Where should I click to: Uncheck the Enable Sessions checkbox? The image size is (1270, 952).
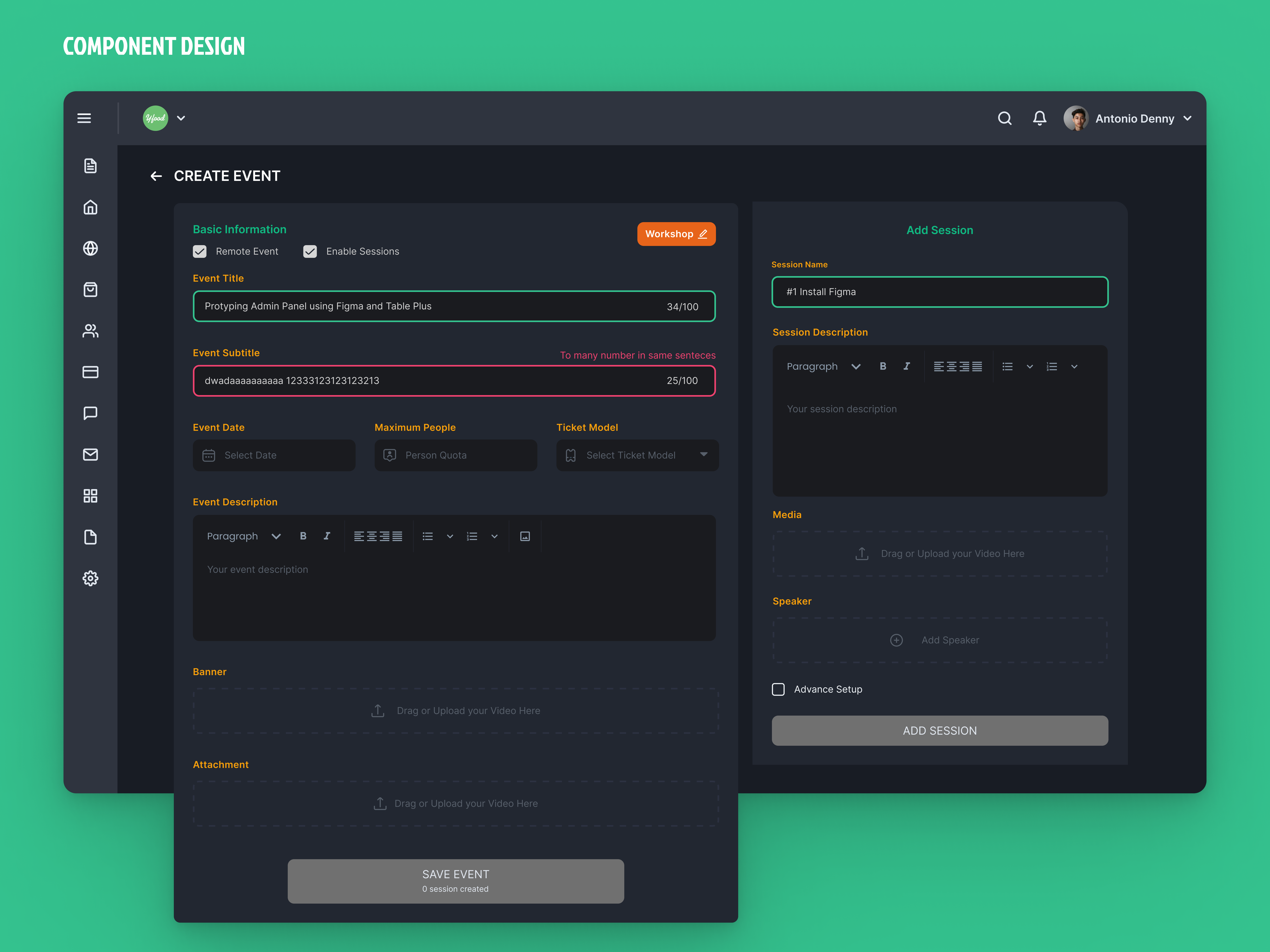[310, 251]
